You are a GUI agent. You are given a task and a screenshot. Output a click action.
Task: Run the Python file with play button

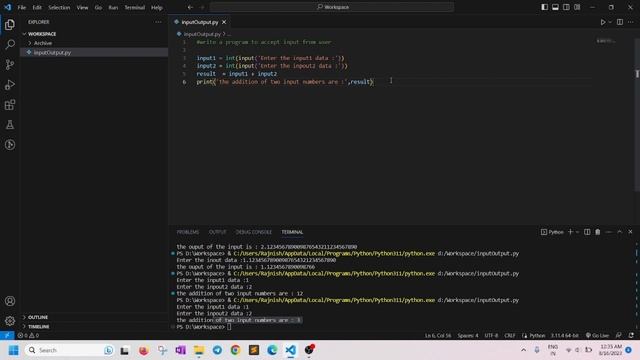pyautogui.click(x=603, y=22)
